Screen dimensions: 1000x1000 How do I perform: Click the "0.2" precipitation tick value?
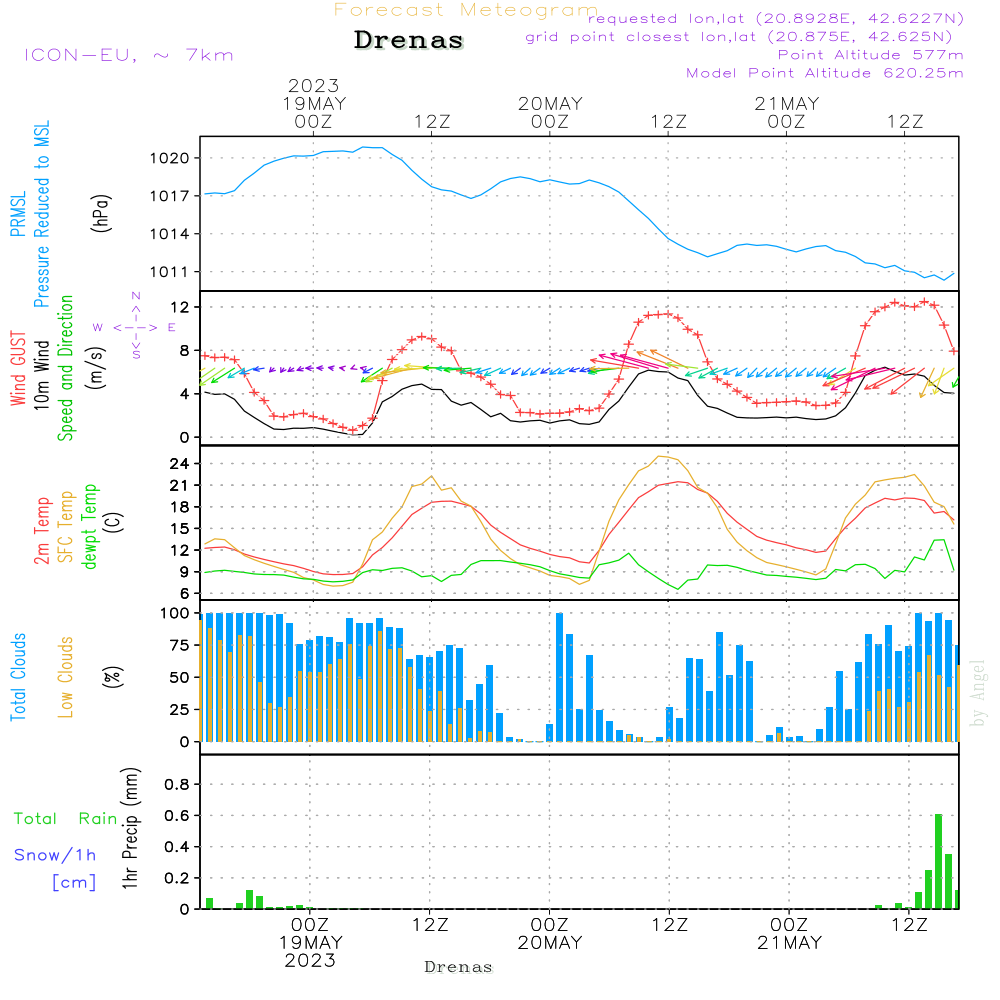[177, 879]
